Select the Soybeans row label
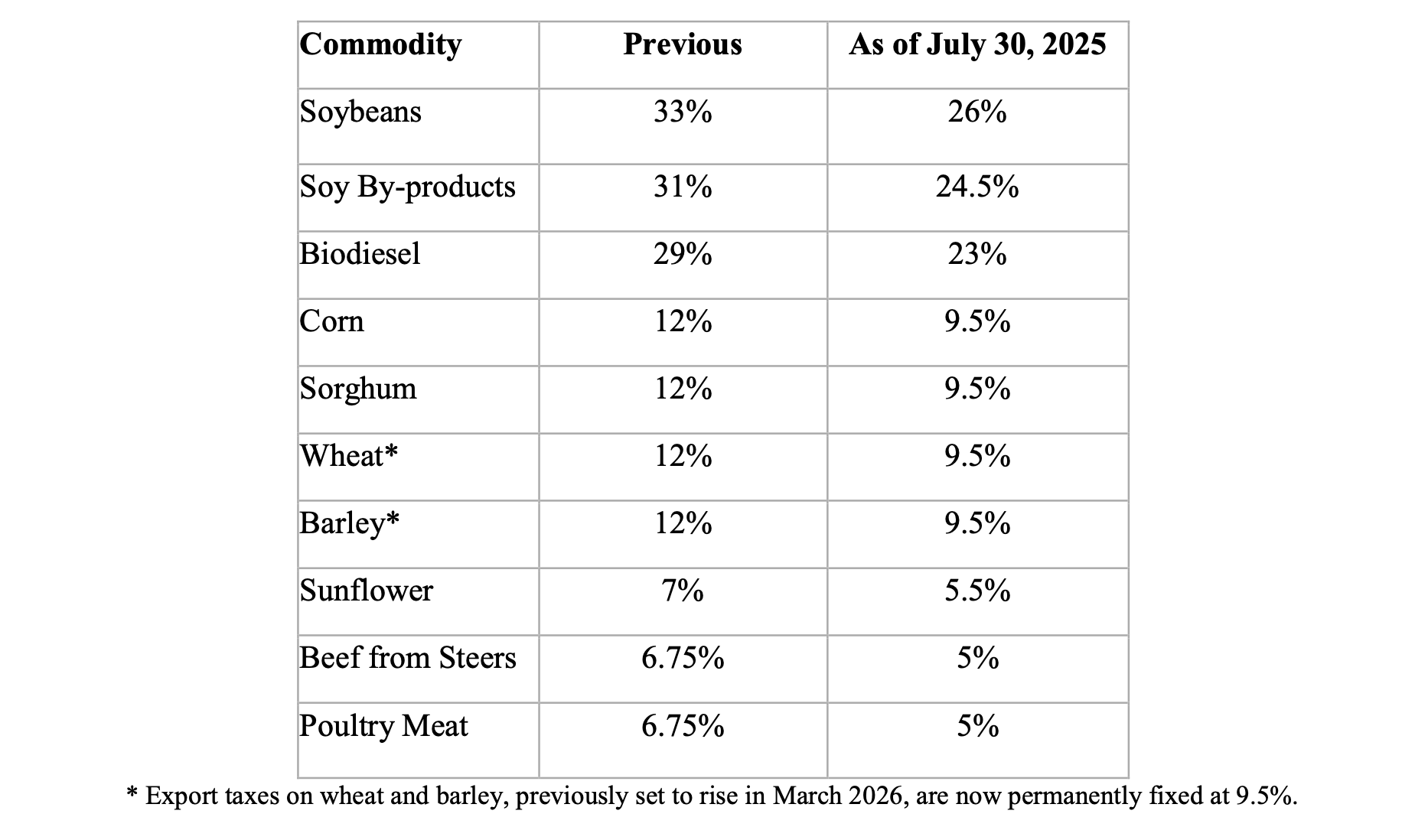The height and width of the screenshot is (840, 1402). (x=360, y=112)
